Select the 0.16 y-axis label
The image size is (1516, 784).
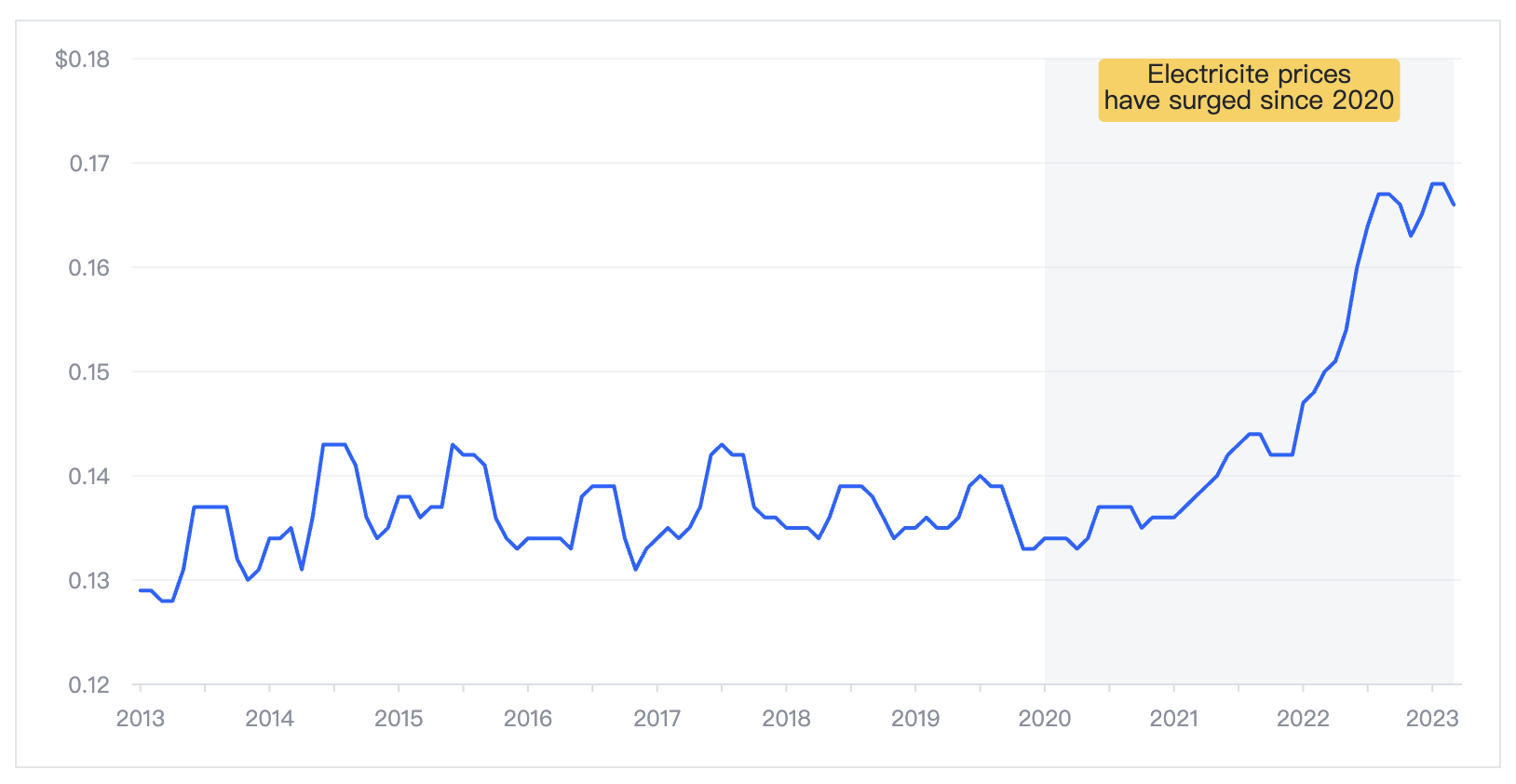[x=89, y=268]
